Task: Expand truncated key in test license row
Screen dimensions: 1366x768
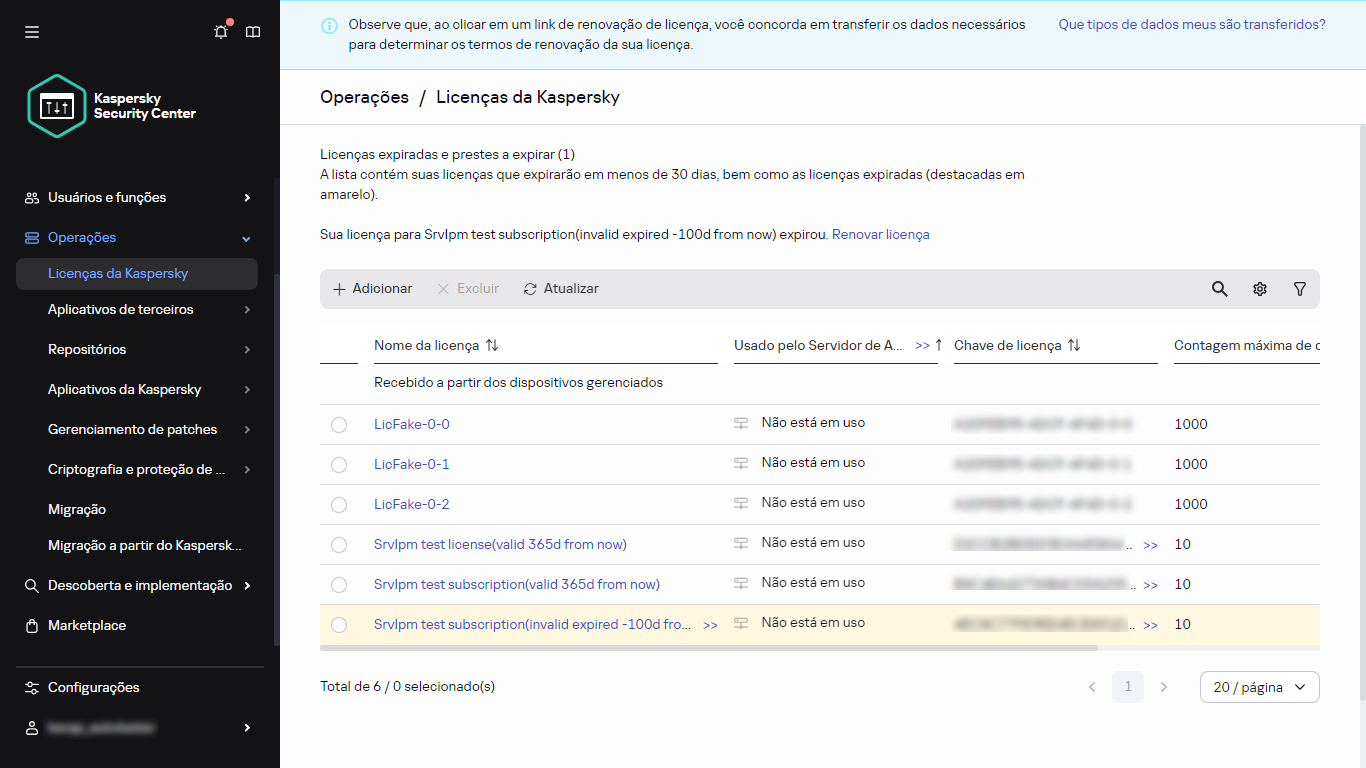Action: (1151, 545)
